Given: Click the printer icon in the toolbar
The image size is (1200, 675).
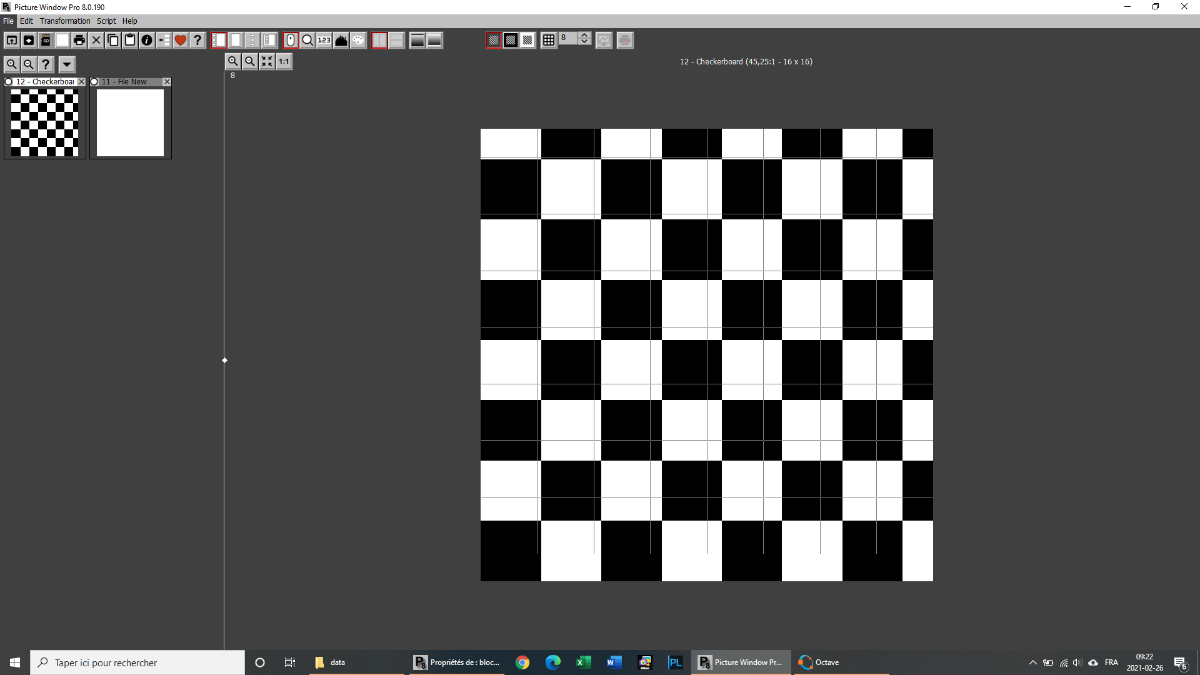Looking at the screenshot, I should (x=79, y=40).
